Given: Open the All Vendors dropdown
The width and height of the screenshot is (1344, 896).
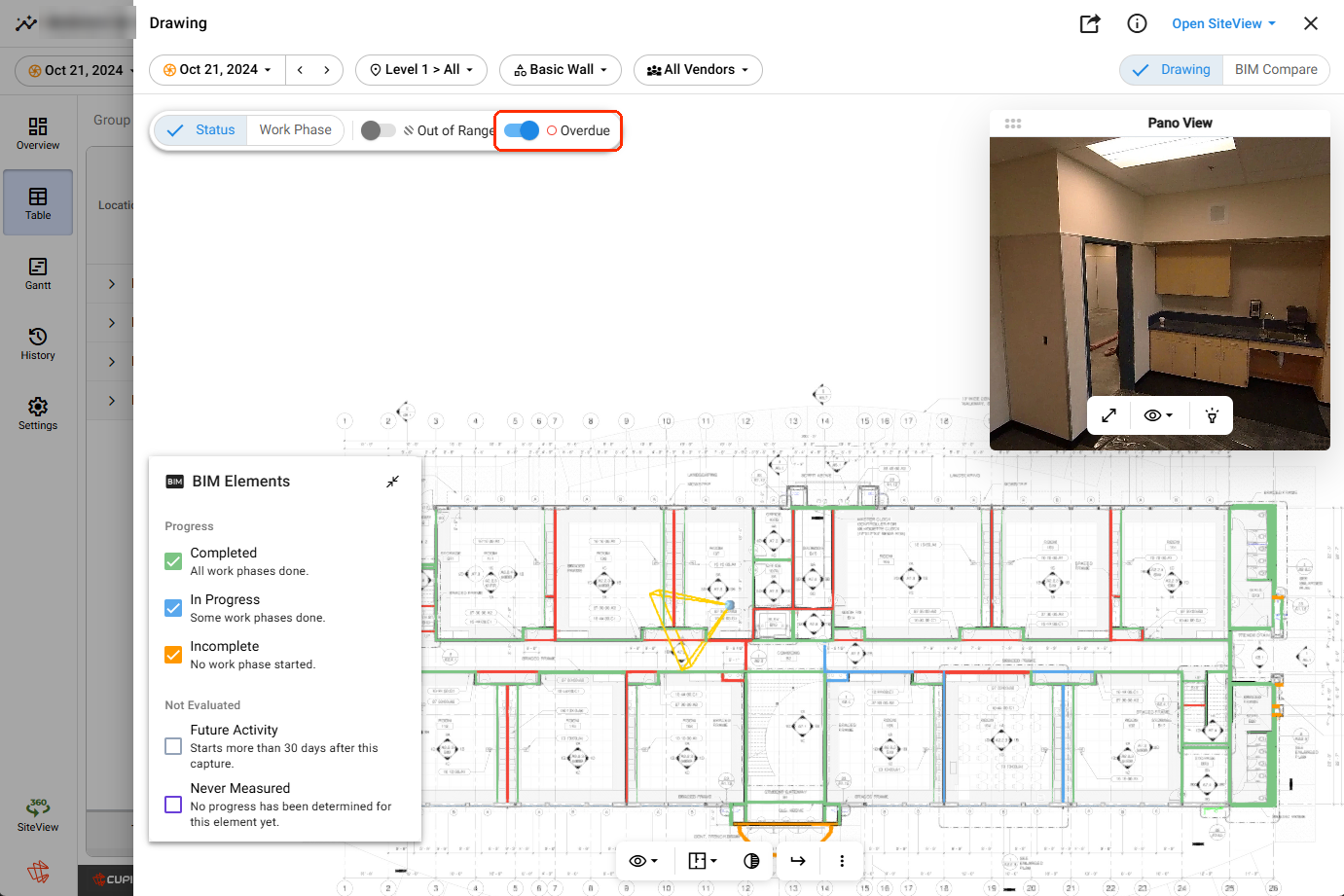Looking at the screenshot, I should 698,70.
